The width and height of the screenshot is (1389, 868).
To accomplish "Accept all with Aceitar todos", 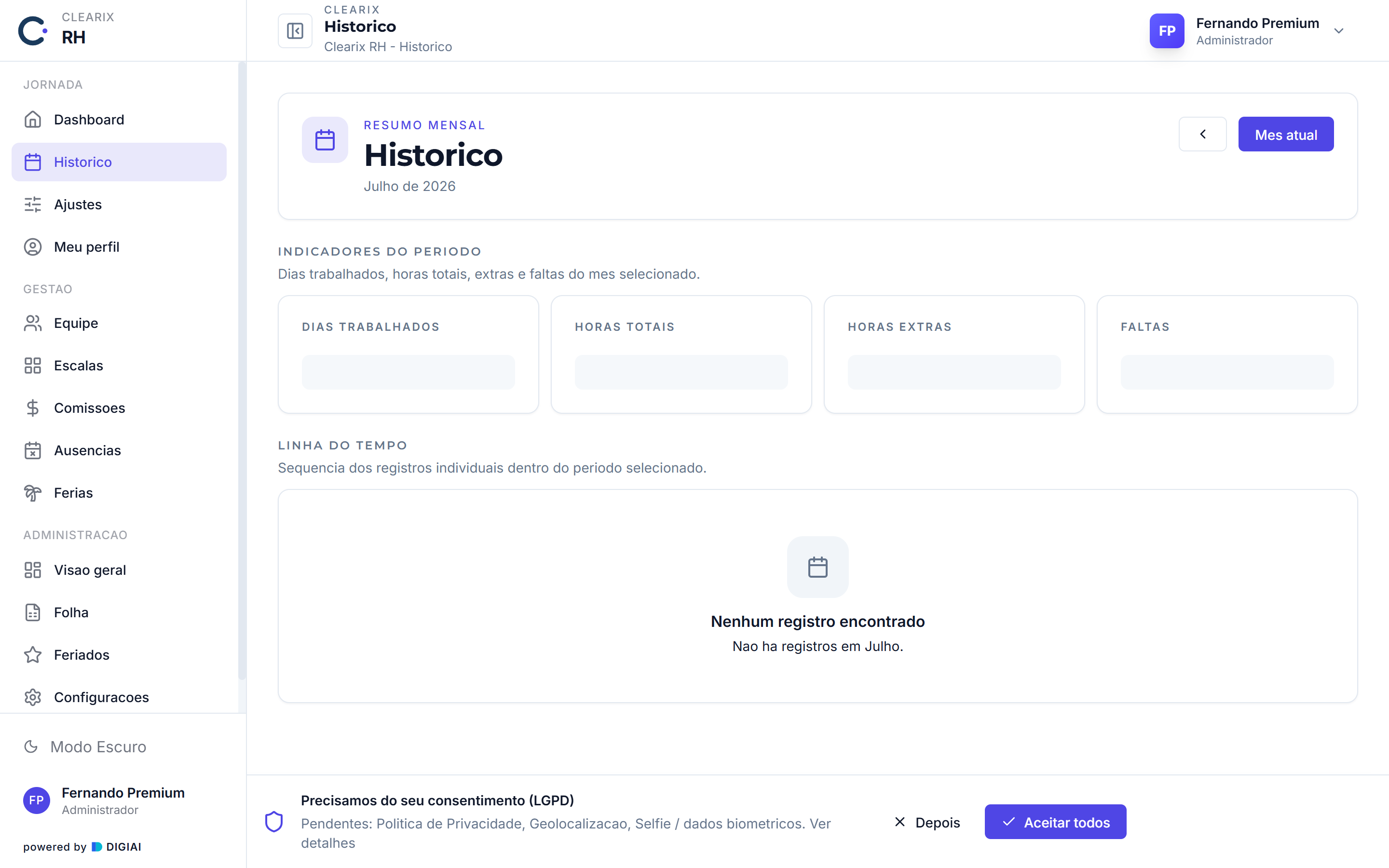I will coord(1055,822).
